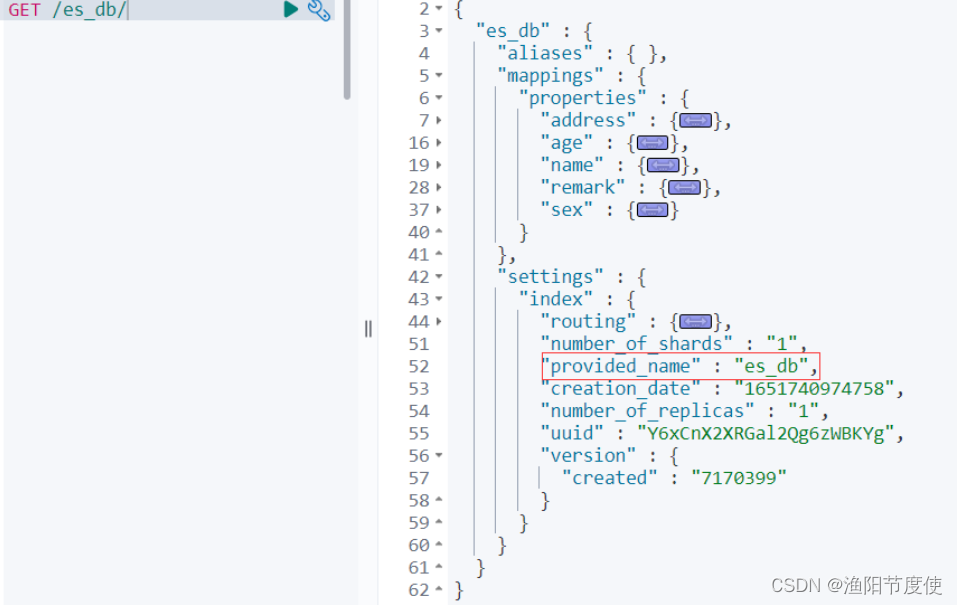Click the "number_of_shards" key
This screenshot has width=957, height=605.
(637, 344)
